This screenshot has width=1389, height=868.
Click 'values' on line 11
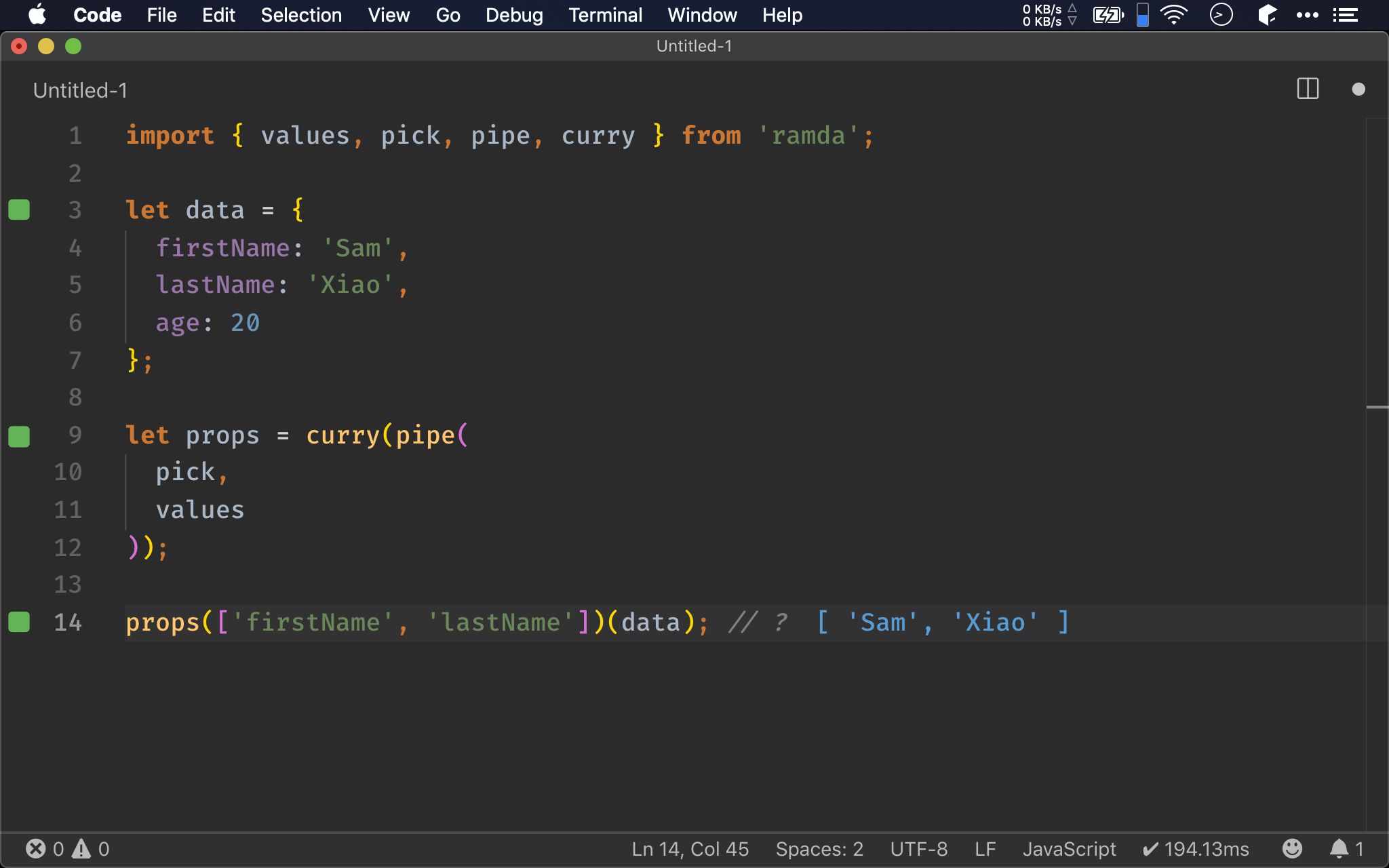coord(200,509)
